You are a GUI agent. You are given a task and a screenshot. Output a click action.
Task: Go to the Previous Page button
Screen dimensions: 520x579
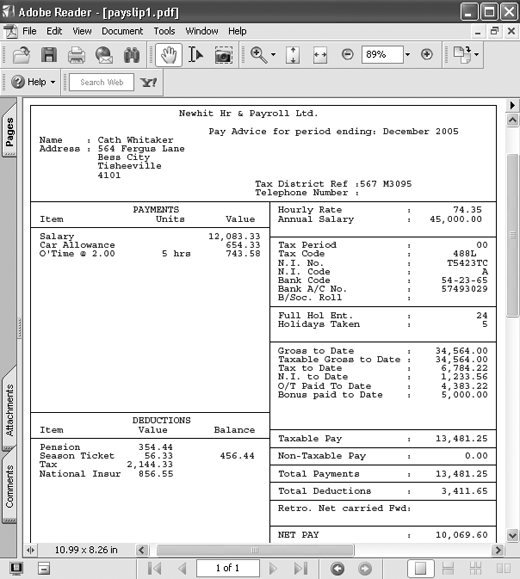click(x=182, y=568)
